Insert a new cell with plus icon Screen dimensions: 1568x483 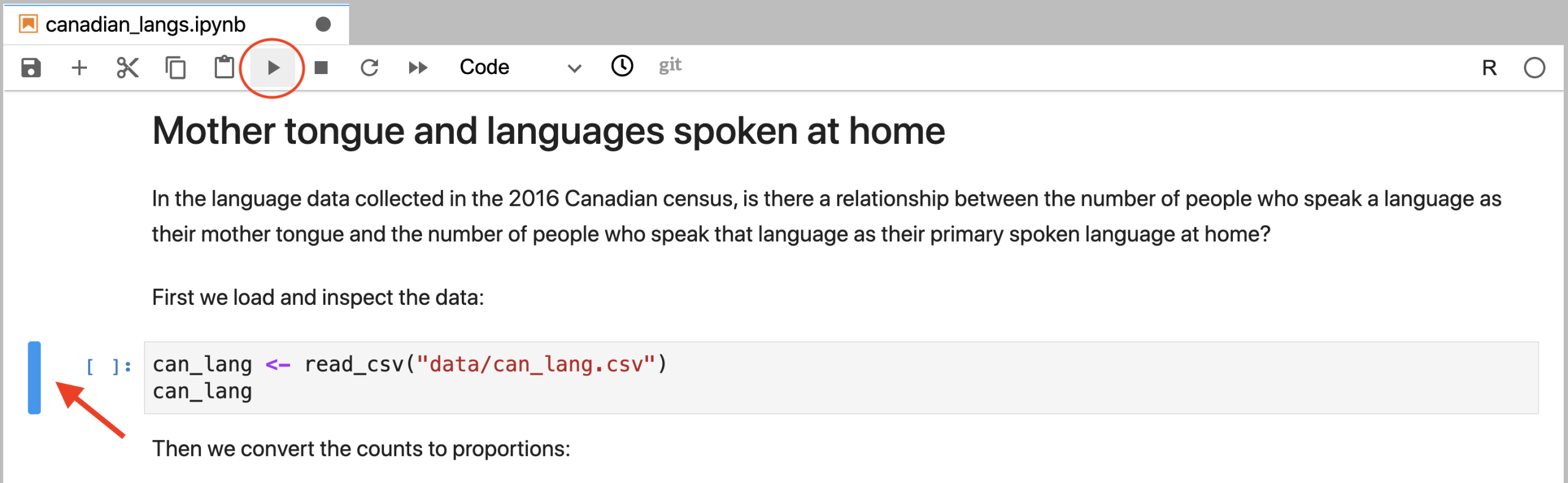[x=79, y=67]
